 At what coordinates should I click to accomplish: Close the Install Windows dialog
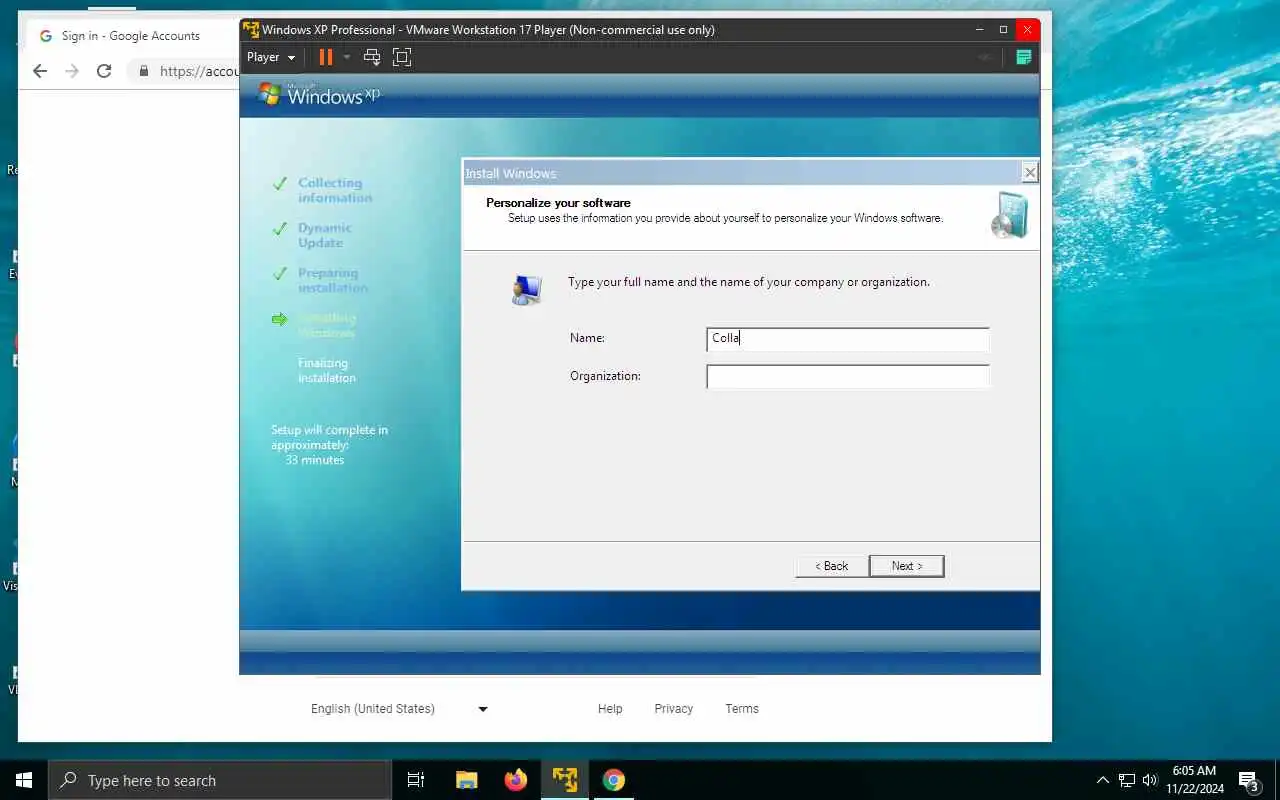(1030, 173)
